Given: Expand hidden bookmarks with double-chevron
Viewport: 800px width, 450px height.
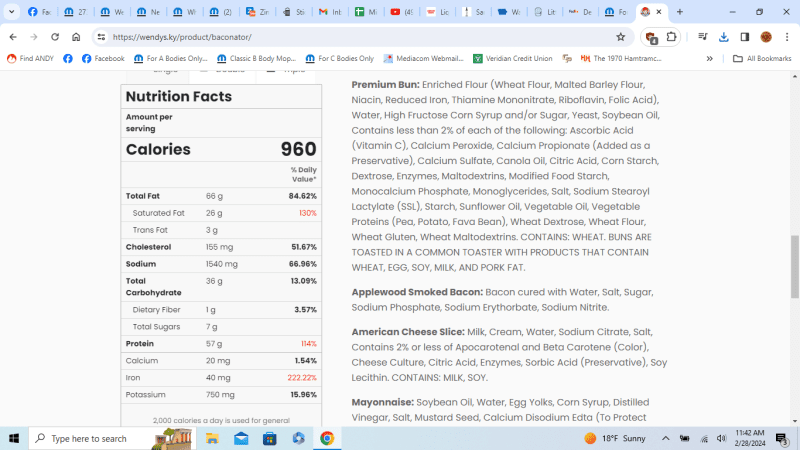Looking at the screenshot, I should 710,59.
